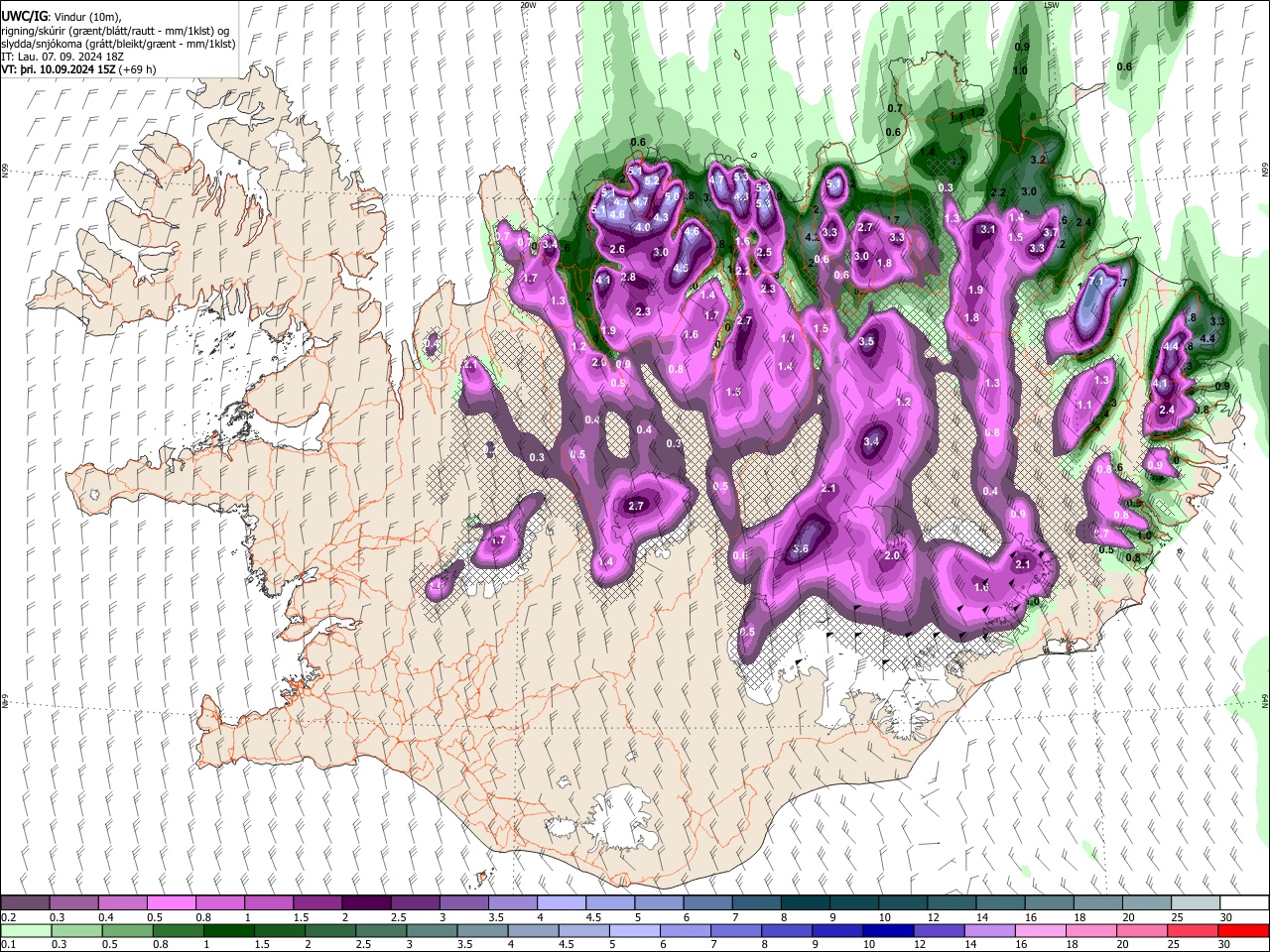The width and height of the screenshot is (1270, 952).
Task: Select the bottom scale deep blue swatch between 10 and 12
Action: 886,931
